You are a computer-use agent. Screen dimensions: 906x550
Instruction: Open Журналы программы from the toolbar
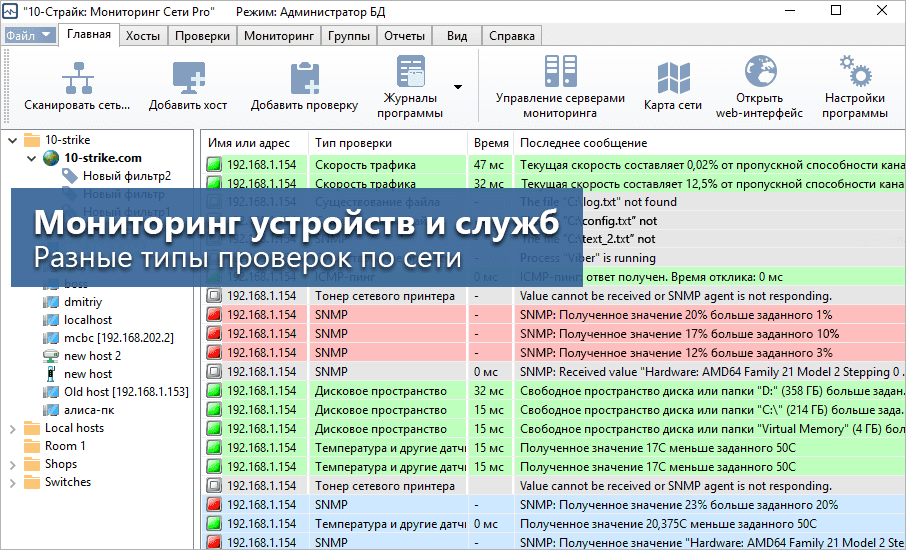(410, 76)
